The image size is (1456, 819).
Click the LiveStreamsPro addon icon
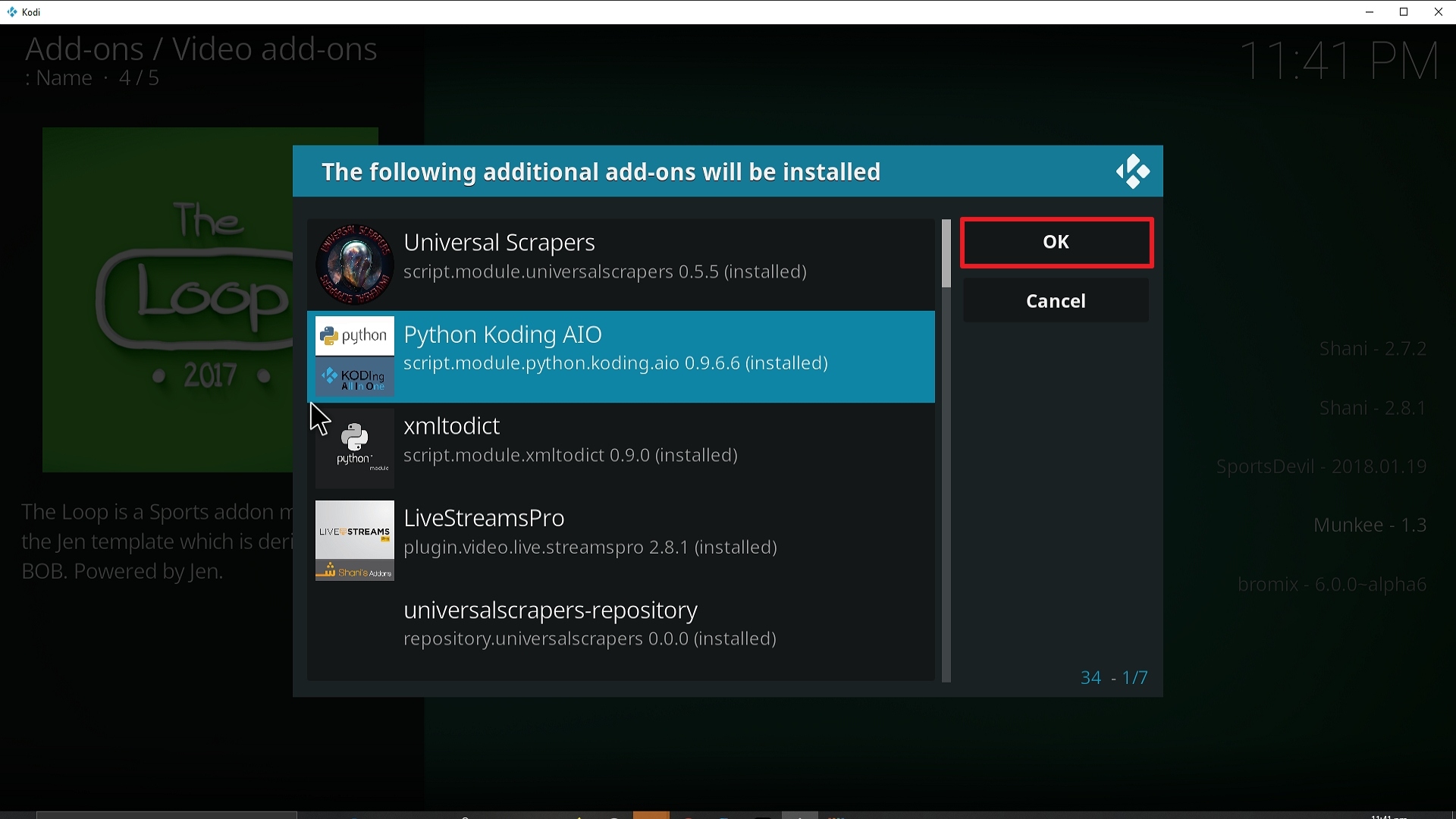click(354, 540)
